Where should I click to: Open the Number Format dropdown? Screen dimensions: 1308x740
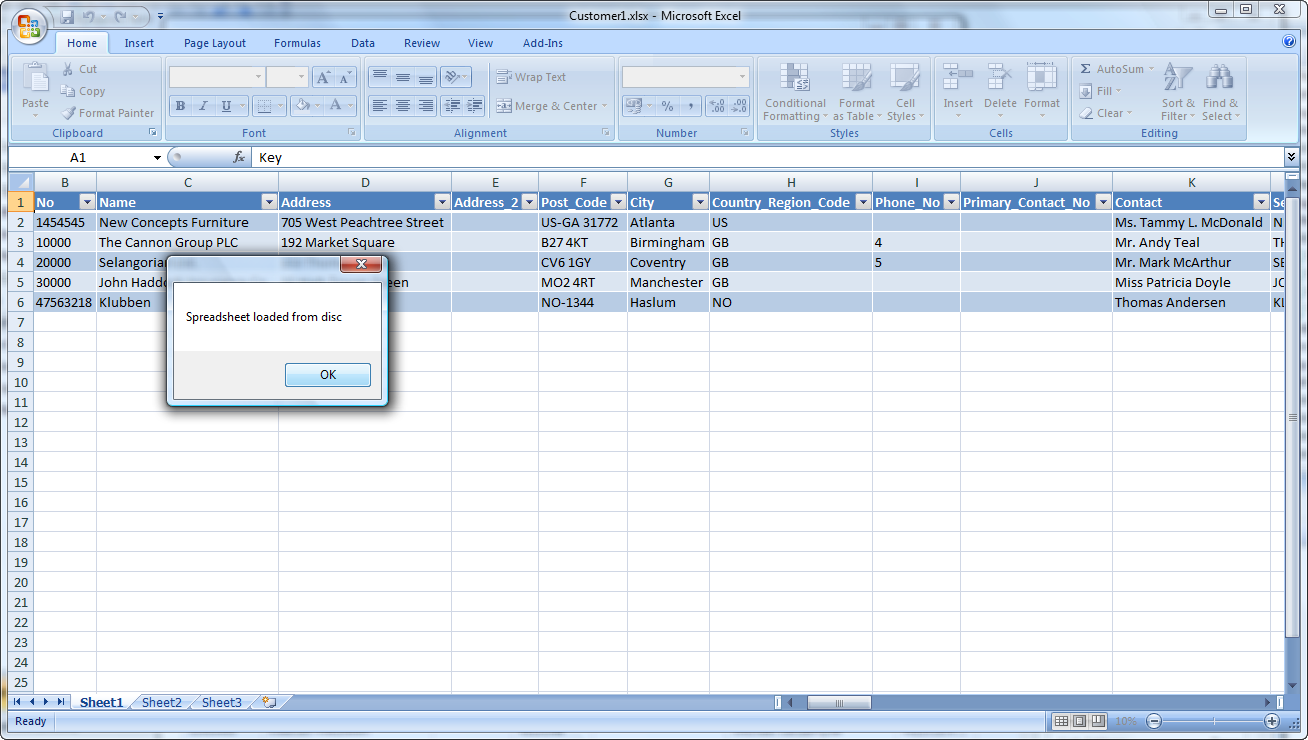pyautogui.click(x=743, y=77)
